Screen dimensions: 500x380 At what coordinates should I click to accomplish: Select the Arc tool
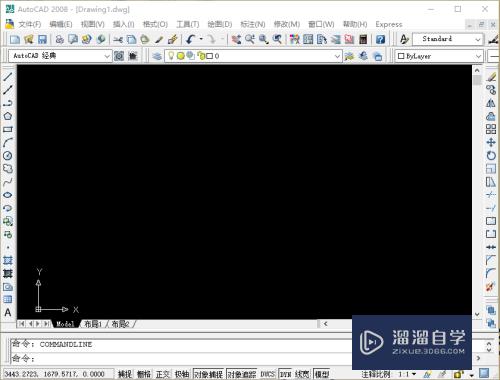[x=8, y=142]
